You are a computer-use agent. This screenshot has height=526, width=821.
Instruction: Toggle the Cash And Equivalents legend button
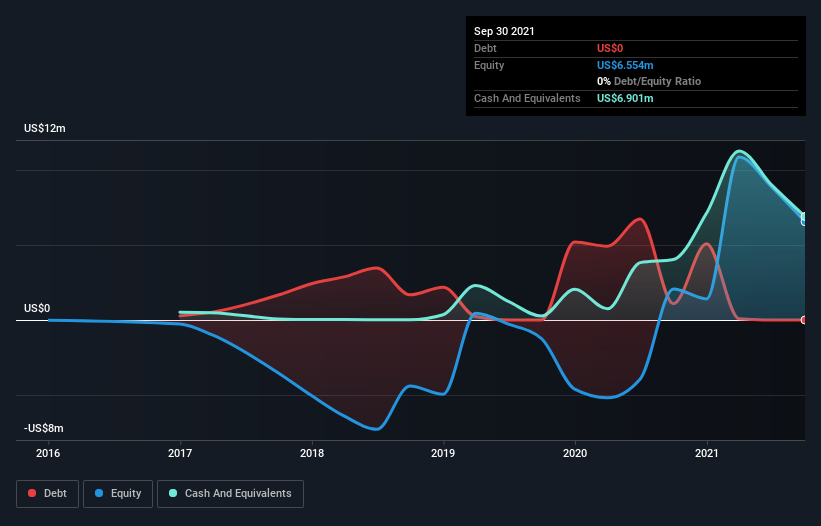tap(230, 494)
